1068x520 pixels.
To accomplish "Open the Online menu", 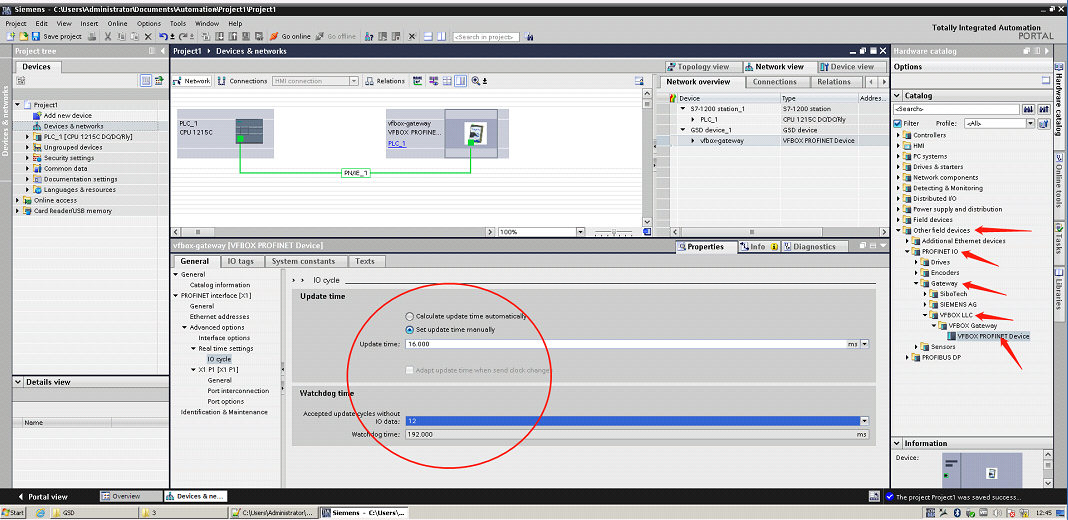I will pyautogui.click(x=117, y=23).
